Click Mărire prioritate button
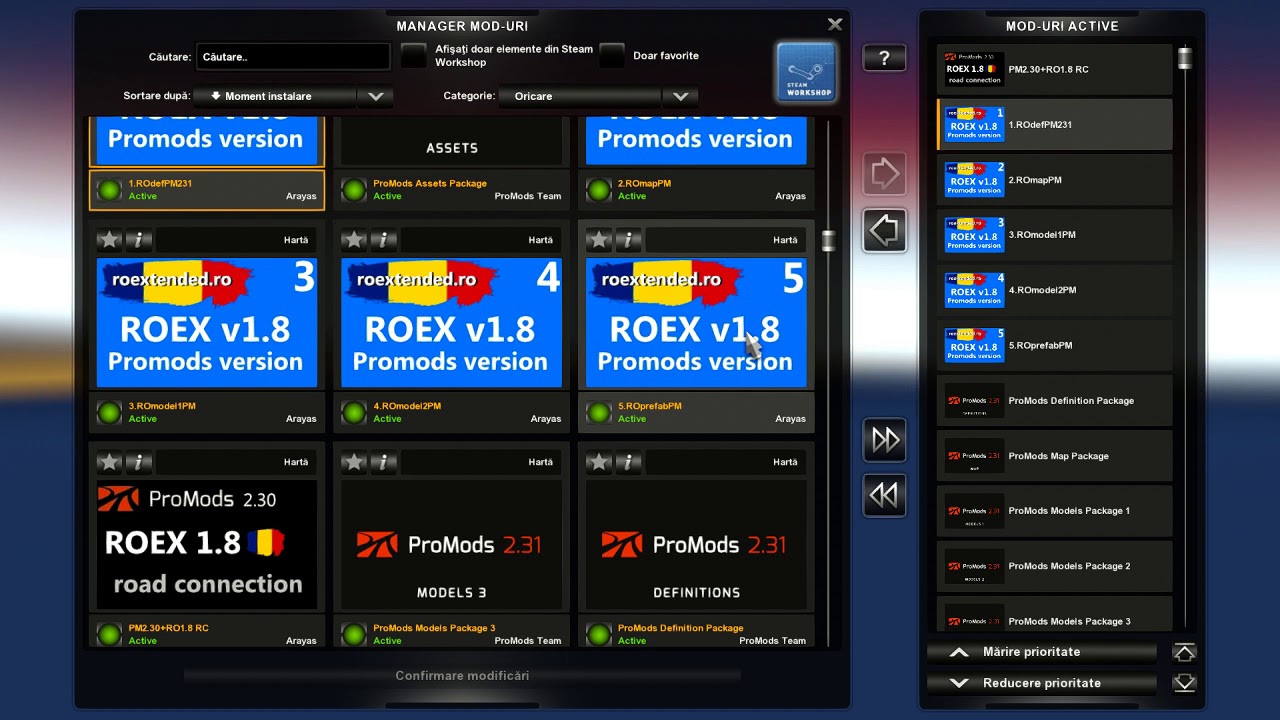 [x=1042, y=652]
